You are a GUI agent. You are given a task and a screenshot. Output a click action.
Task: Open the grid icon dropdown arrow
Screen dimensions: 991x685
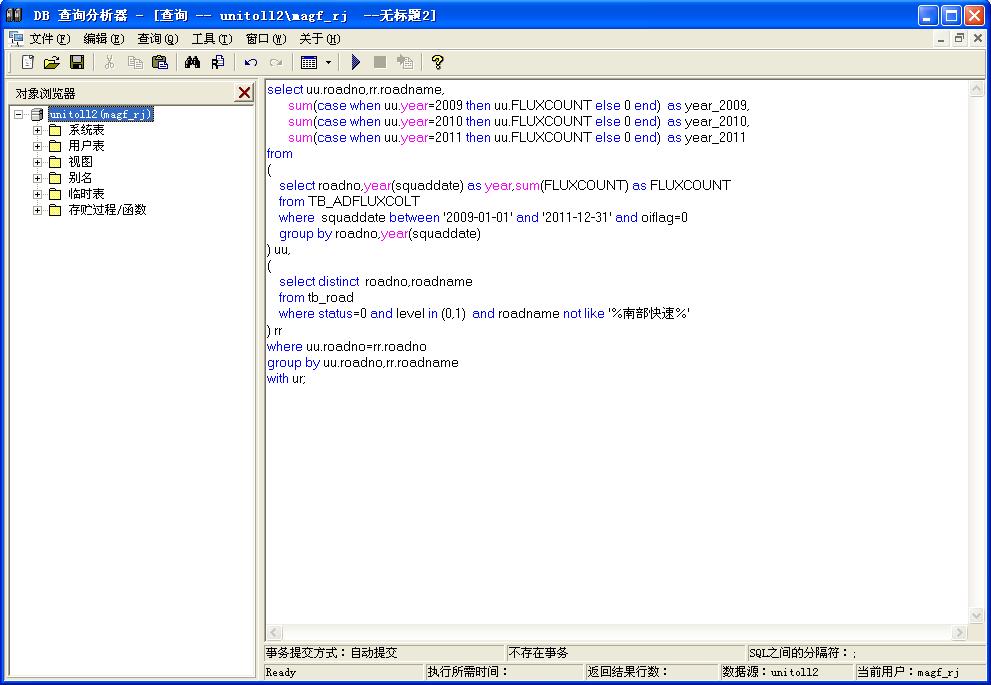click(329, 62)
